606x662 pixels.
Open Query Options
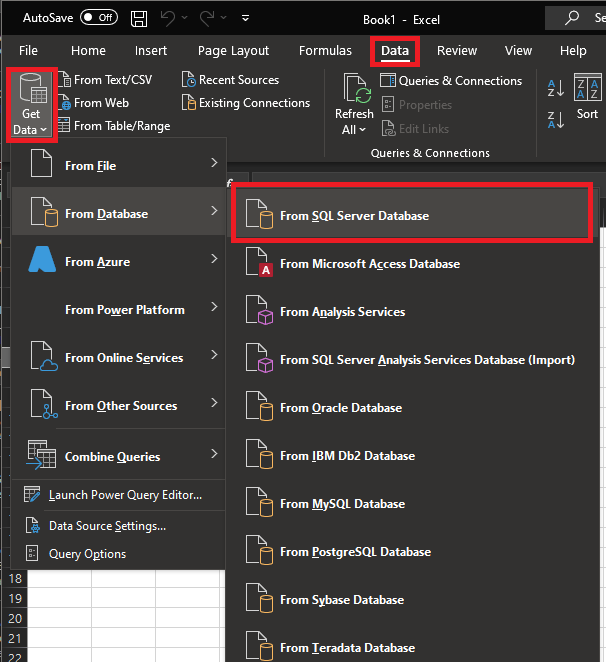click(119, 553)
